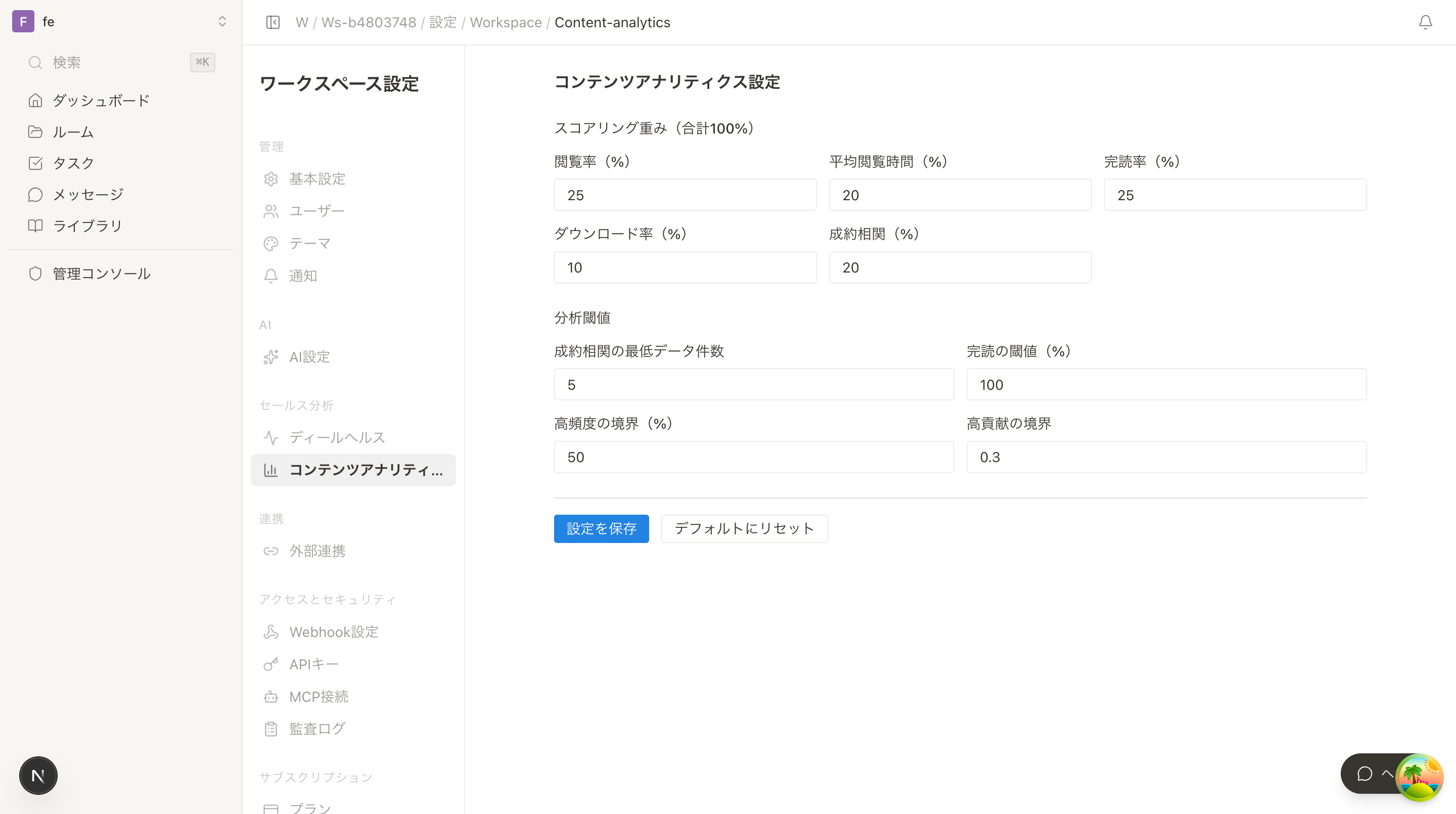The height and width of the screenshot is (814, 1456).
Task: Click the AI設定 sparkle icon
Action: click(x=271, y=356)
